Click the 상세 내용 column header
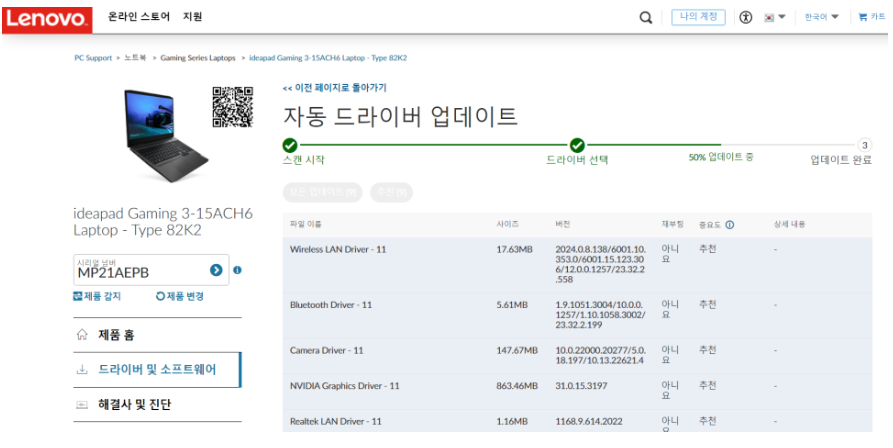893x448 pixels. pyautogui.click(x=789, y=224)
